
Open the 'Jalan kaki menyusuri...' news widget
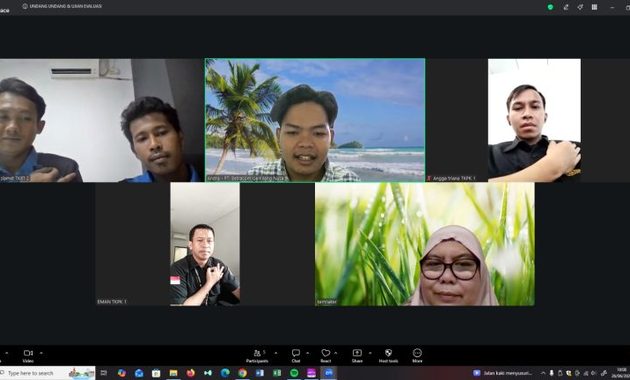(x=503, y=373)
